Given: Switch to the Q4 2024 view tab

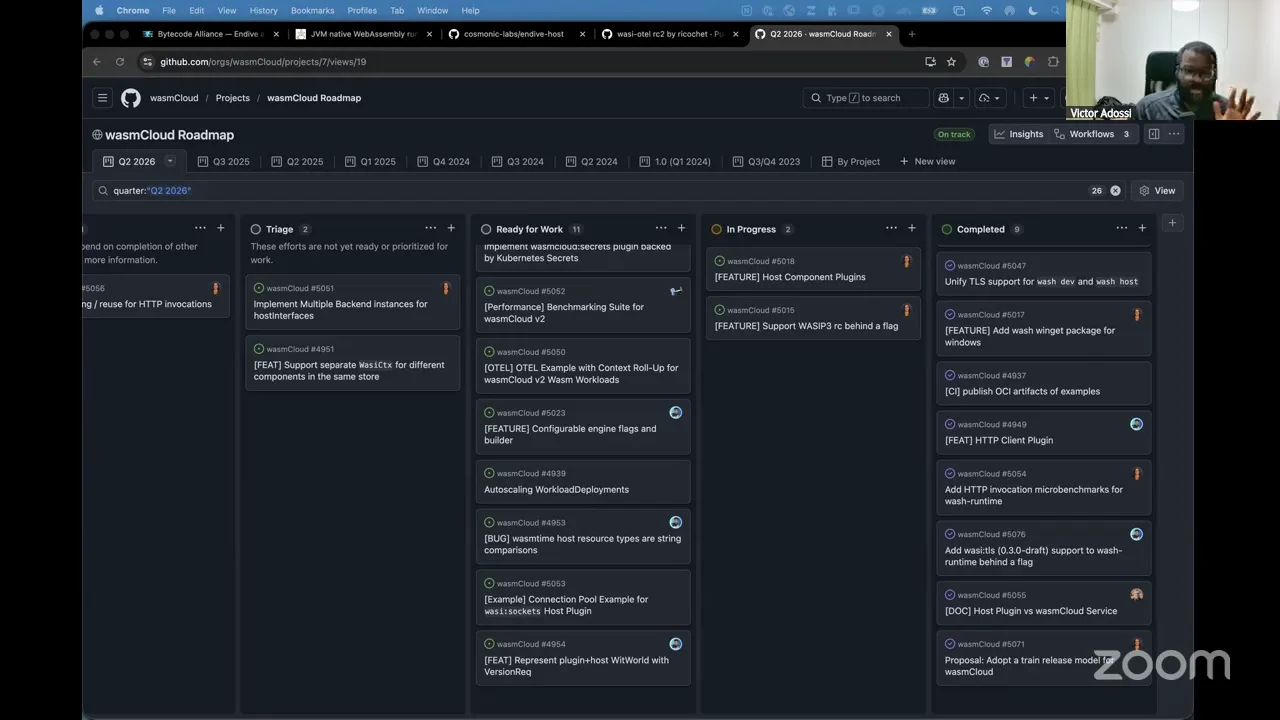Looking at the screenshot, I should tap(443, 162).
